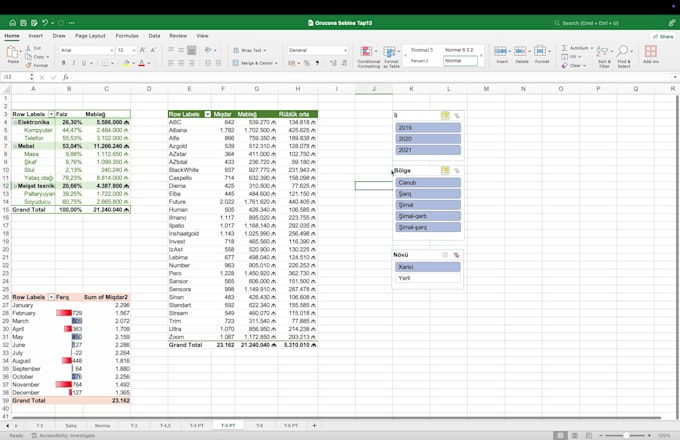This screenshot has height=440, width=680.
Task: Open Row Labels filter in the Miqdar pivot table
Action: click(208, 114)
